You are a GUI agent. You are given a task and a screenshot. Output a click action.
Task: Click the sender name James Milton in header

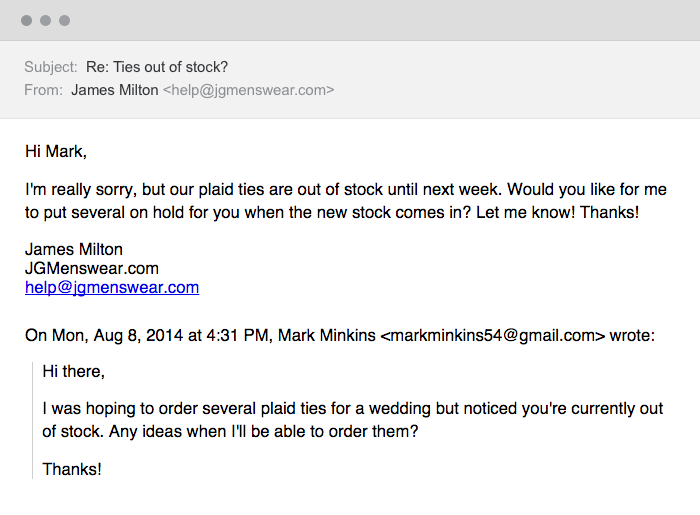(115, 90)
